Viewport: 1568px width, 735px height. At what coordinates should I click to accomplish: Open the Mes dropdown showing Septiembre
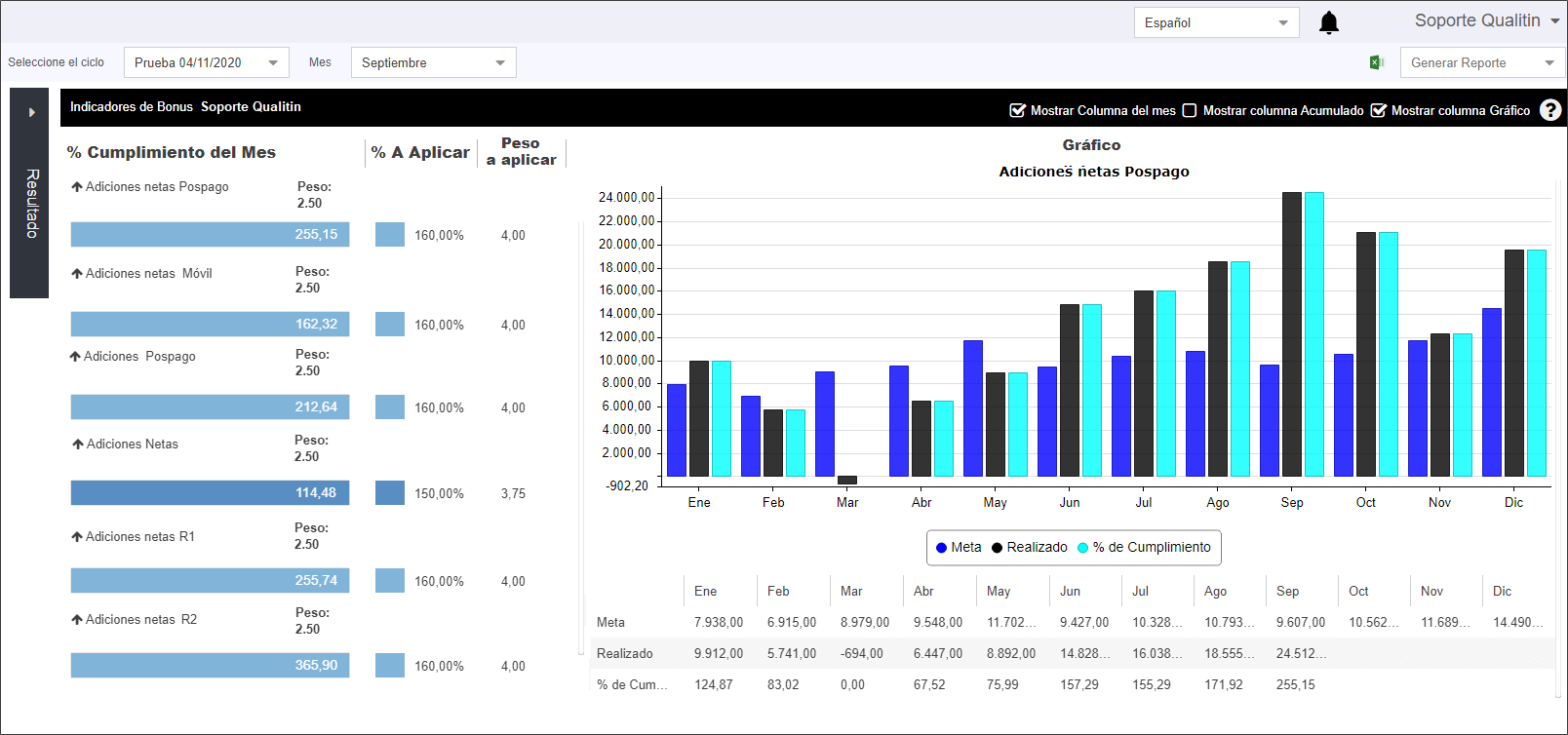pyautogui.click(x=433, y=62)
